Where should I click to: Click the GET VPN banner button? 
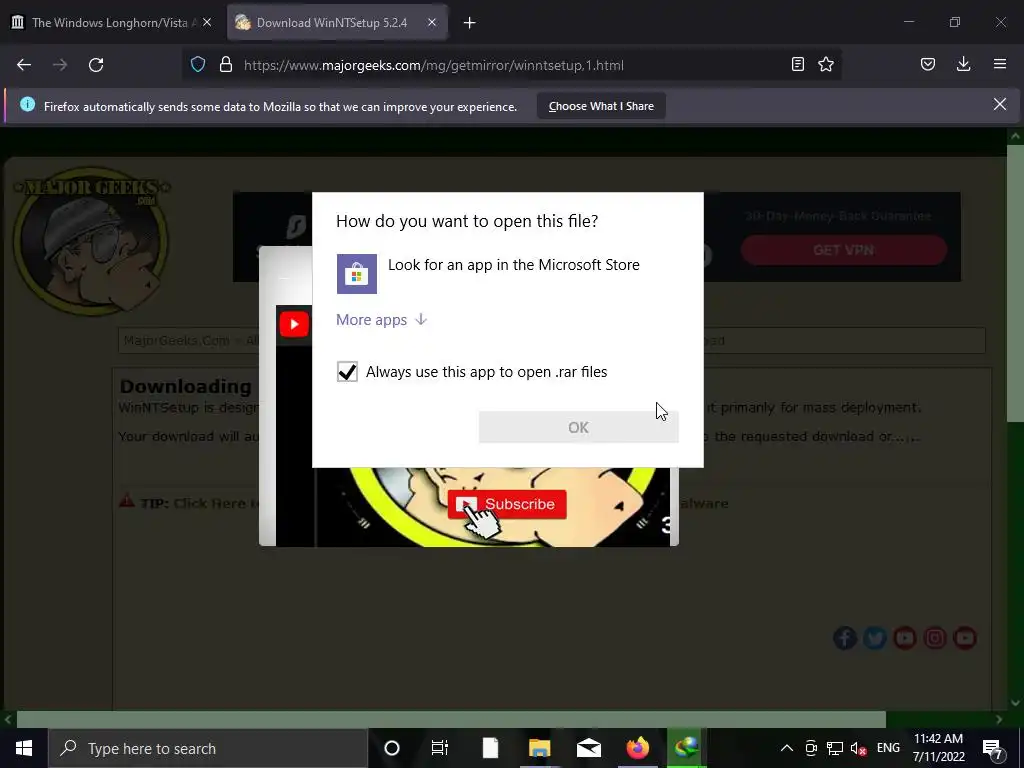pyautogui.click(x=844, y=250)
